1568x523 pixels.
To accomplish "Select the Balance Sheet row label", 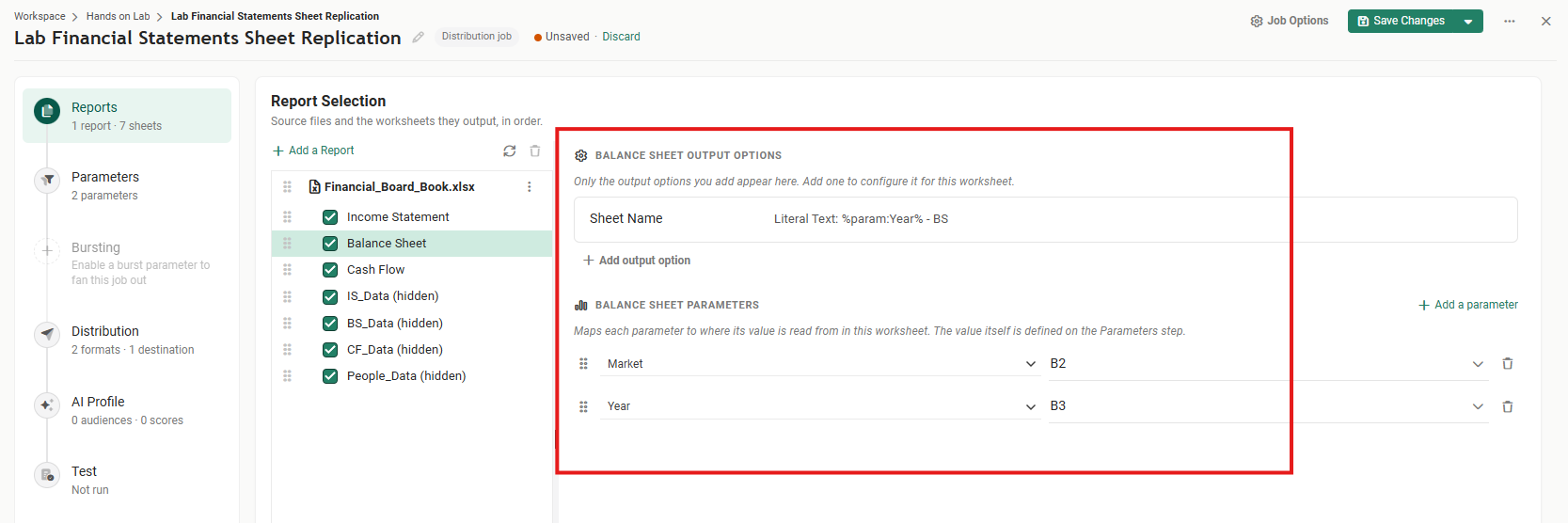I will click(x=387, y=244).
